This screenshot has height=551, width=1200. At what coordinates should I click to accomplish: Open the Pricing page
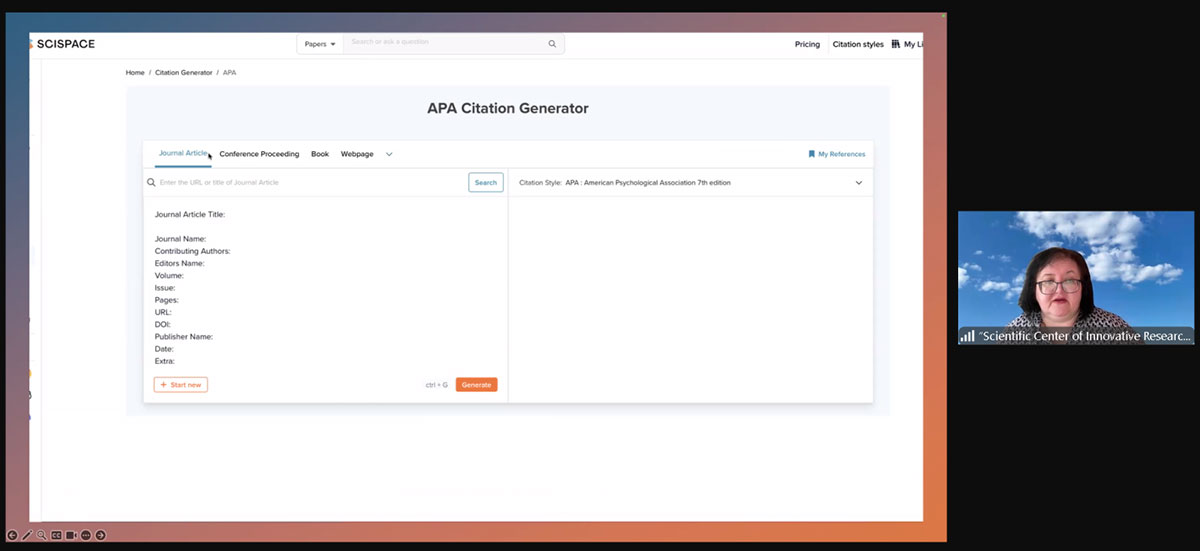pyautogui.click(x=807, y=44)
